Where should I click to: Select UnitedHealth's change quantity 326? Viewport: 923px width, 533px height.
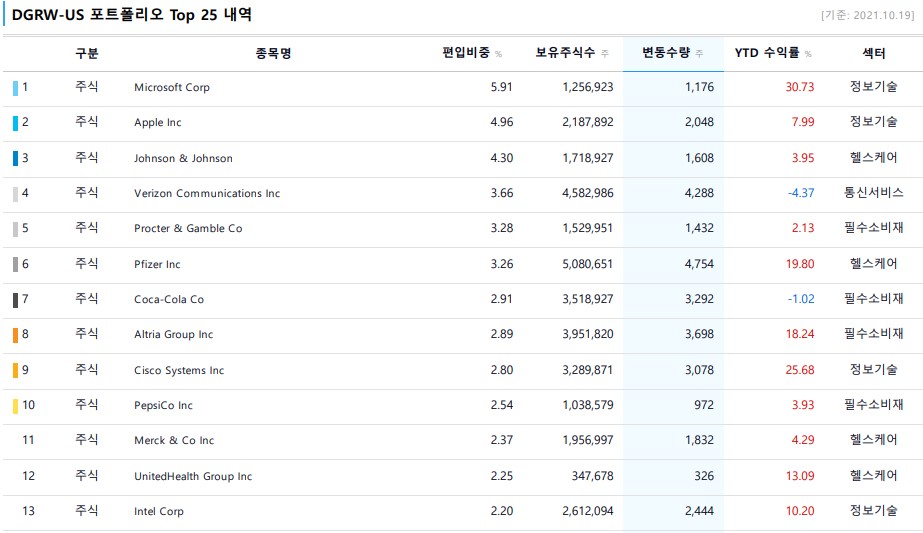pyautogui.click(x=703, y=476)
